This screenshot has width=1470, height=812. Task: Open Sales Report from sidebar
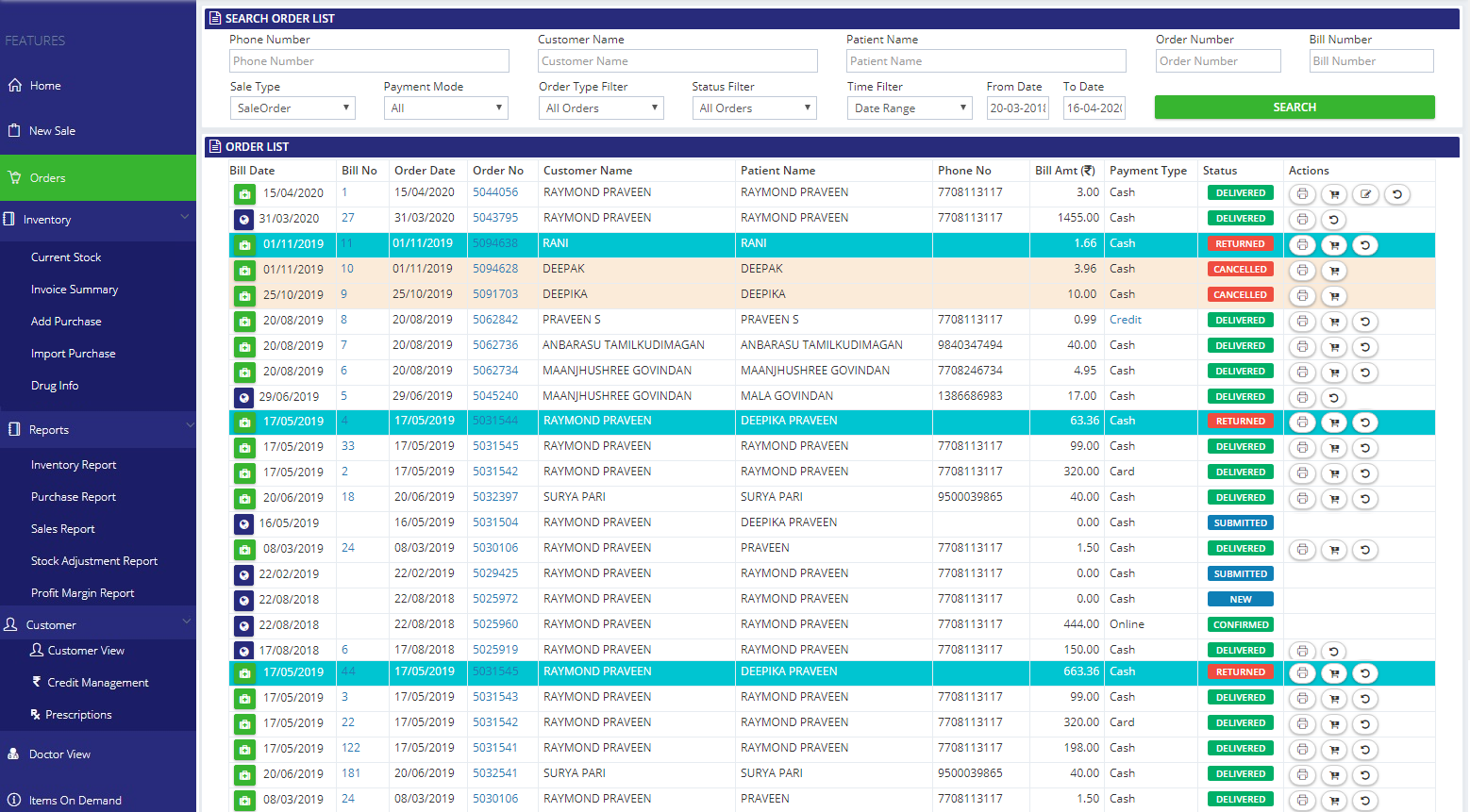[x=63, y=529]
